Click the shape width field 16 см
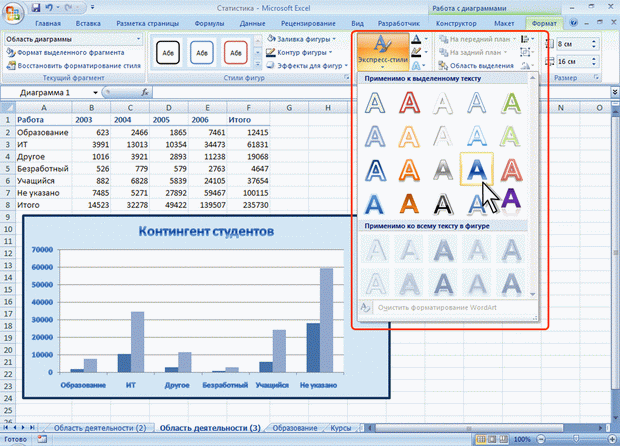The image size is (620, 446). tap(573, 62)
